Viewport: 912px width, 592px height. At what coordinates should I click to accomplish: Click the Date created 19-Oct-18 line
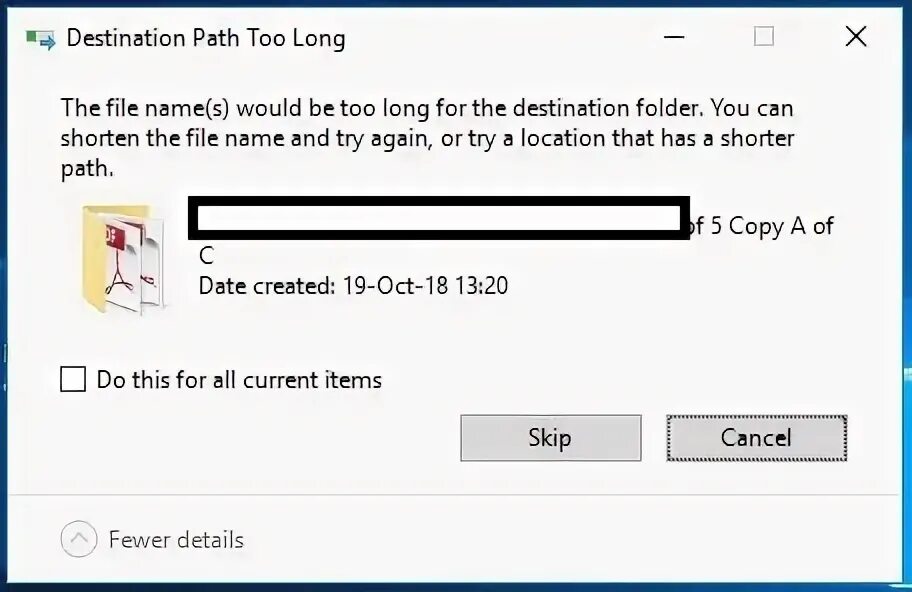click(353, 286)
